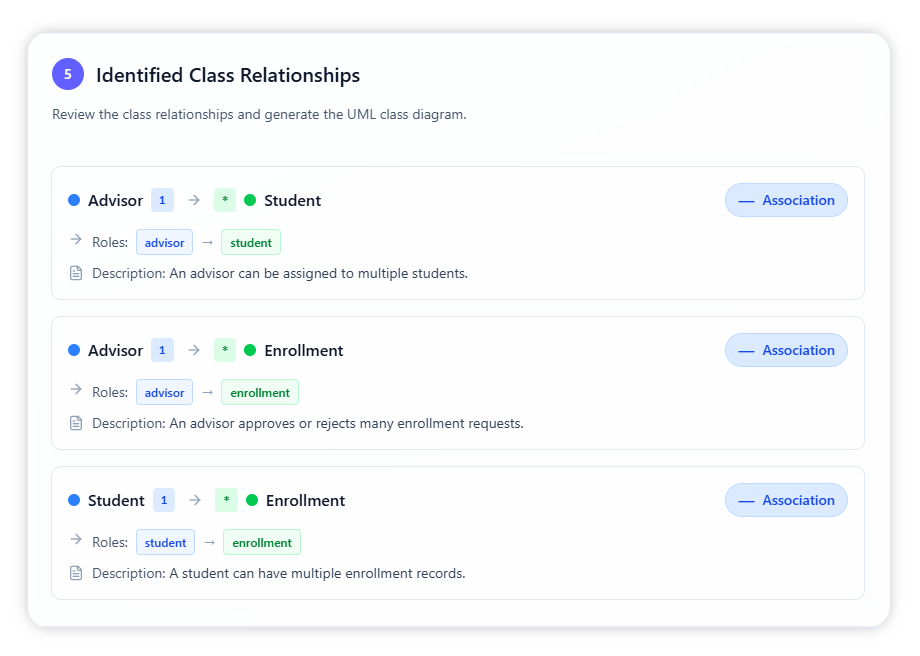Click the 'advisor' role tag in second card
This screenshot has height=656, width=920.
tap(164, 392)
